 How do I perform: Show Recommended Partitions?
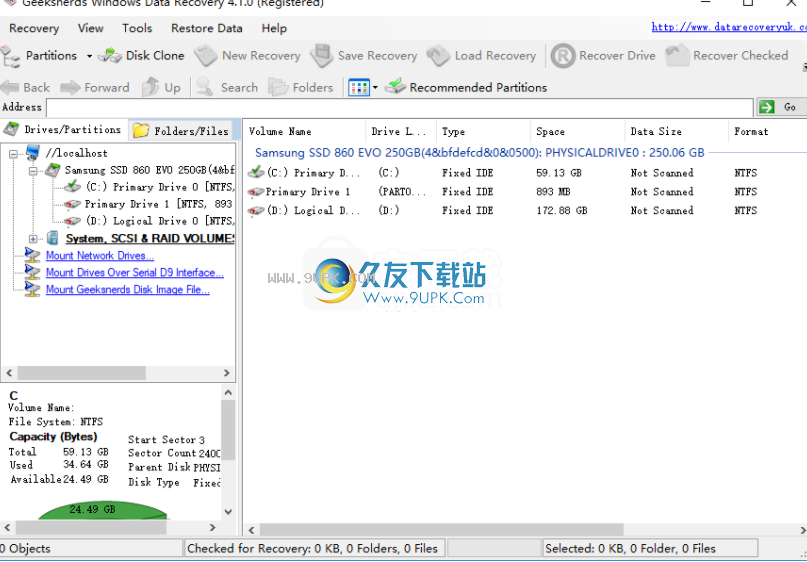(x=466, y=87)
